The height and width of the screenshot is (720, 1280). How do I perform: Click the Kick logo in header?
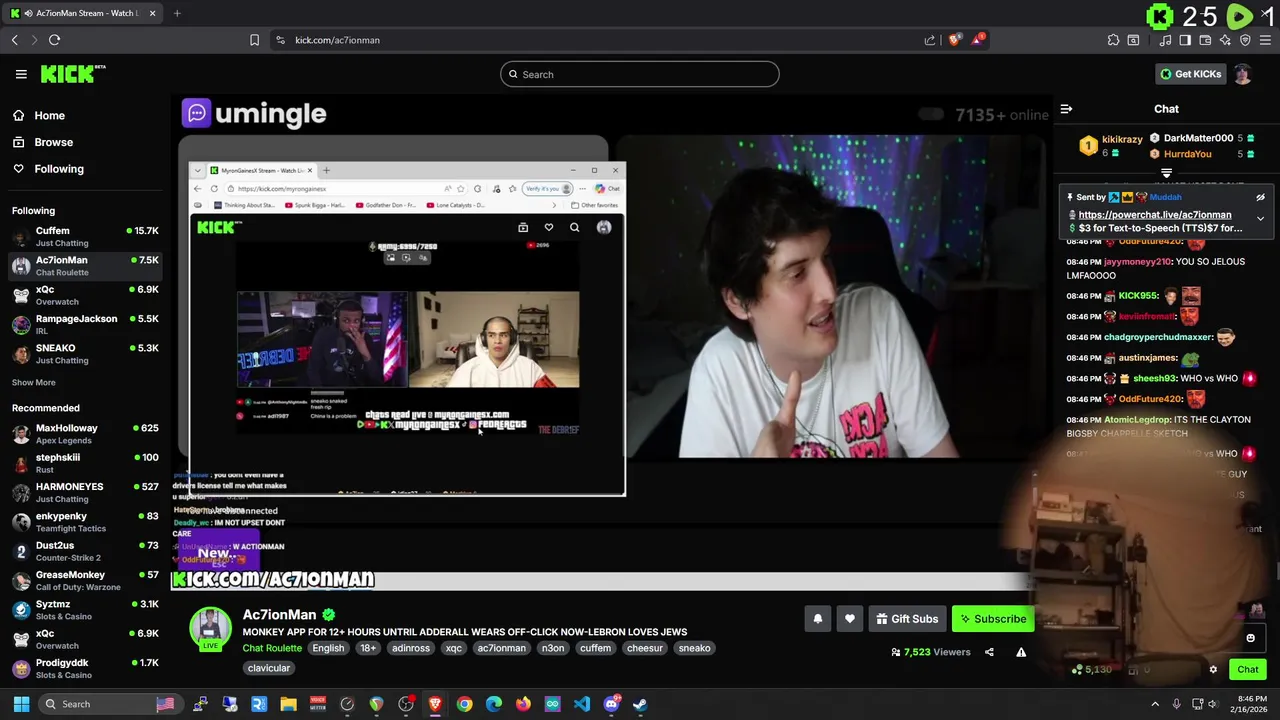pos(72,74)
